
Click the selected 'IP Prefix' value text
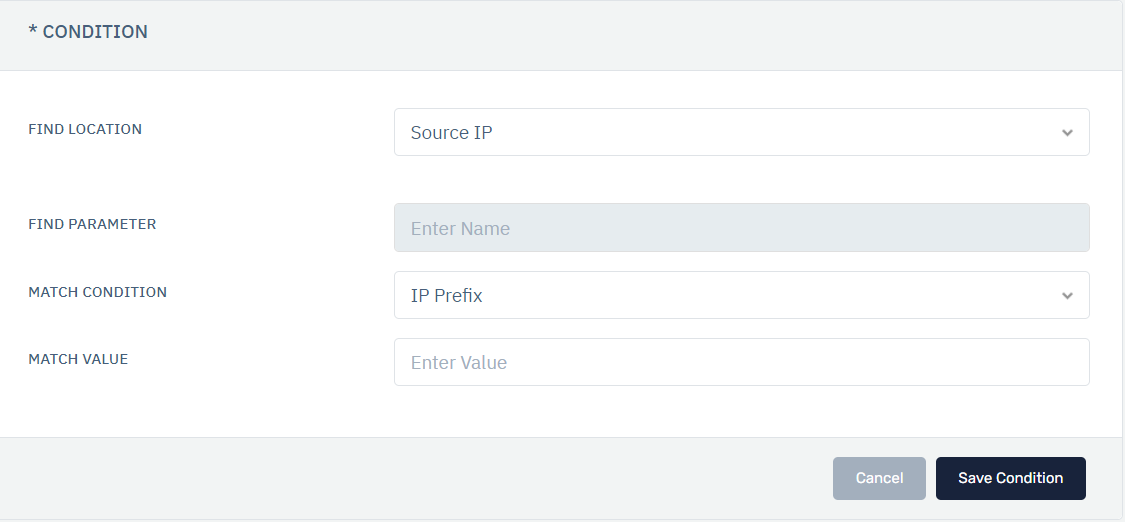[446, 295]
